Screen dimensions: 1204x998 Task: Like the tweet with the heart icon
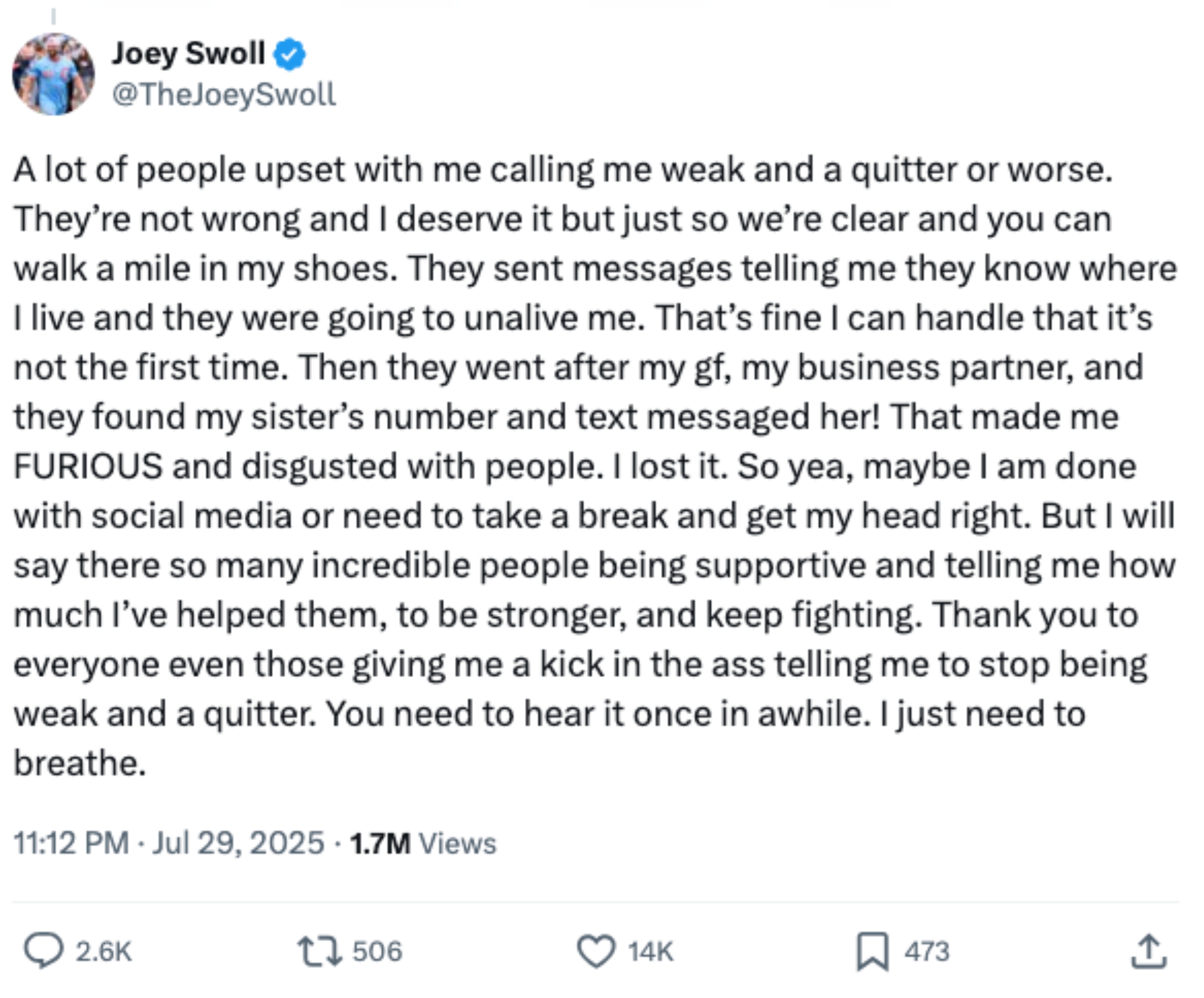[596, 951]
